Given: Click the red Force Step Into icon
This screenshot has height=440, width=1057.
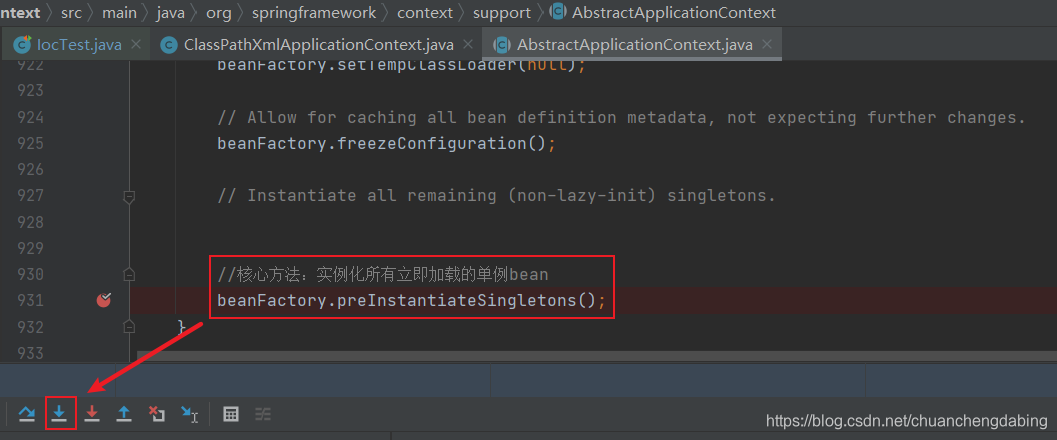Looking at the screenshot, I should coord(92,414).
